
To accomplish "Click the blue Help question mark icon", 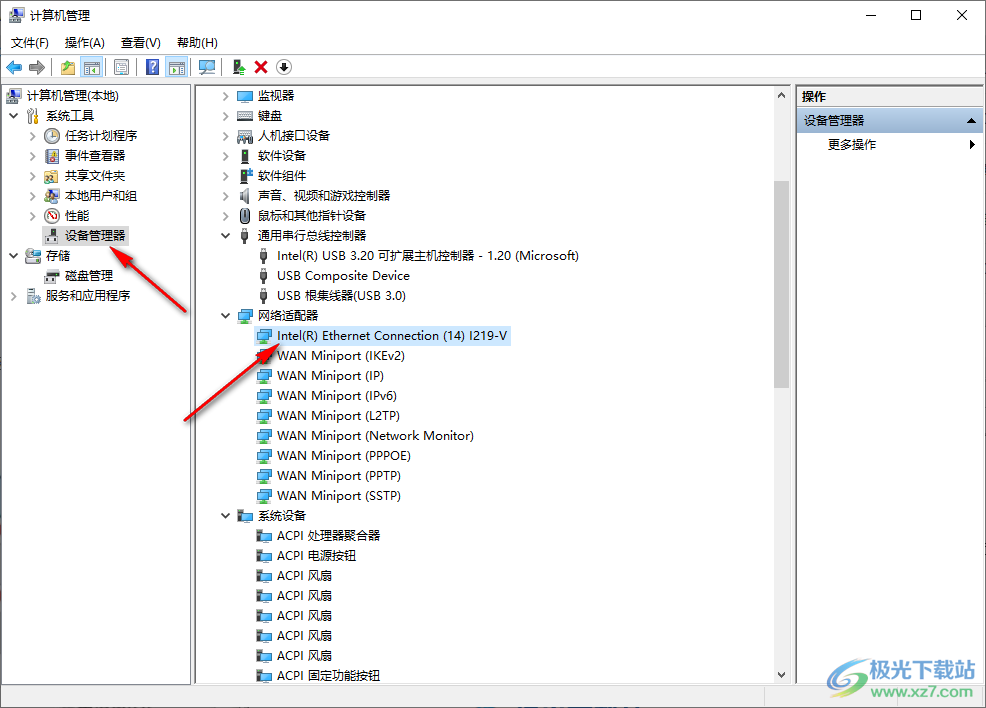I will click(x=152, y=67).
